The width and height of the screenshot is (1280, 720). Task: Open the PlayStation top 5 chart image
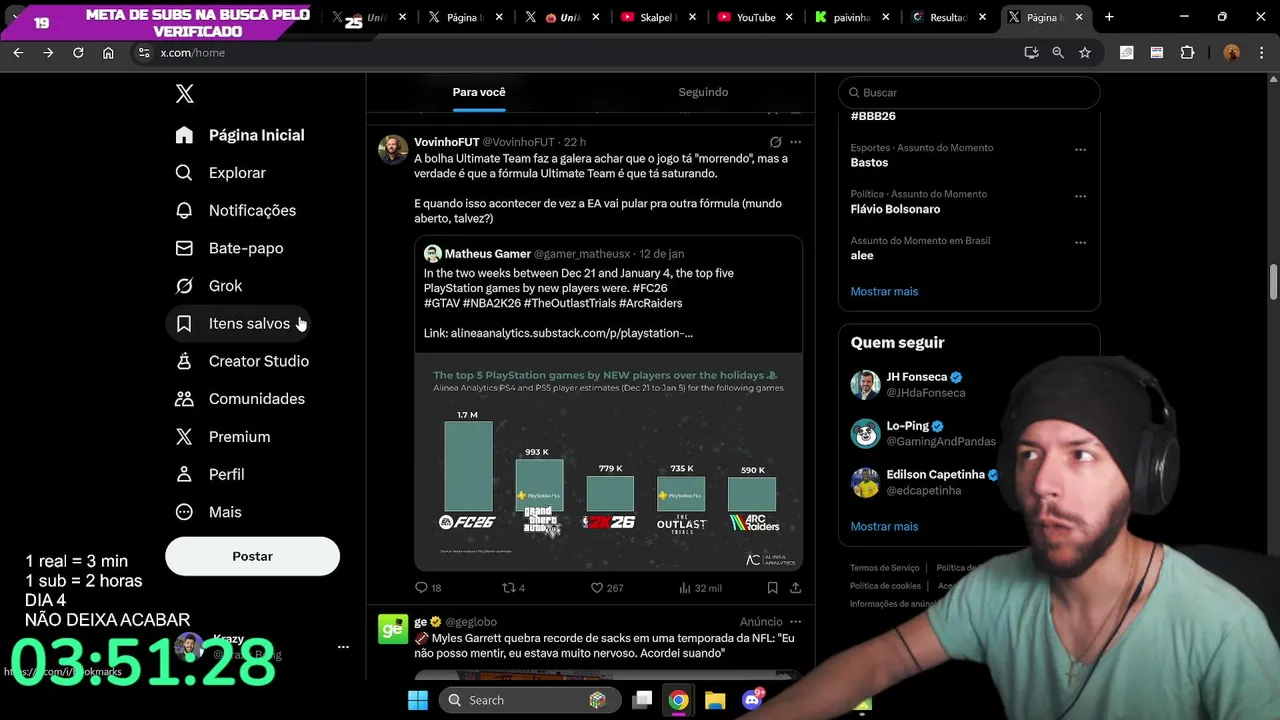(x=608, y=462)
